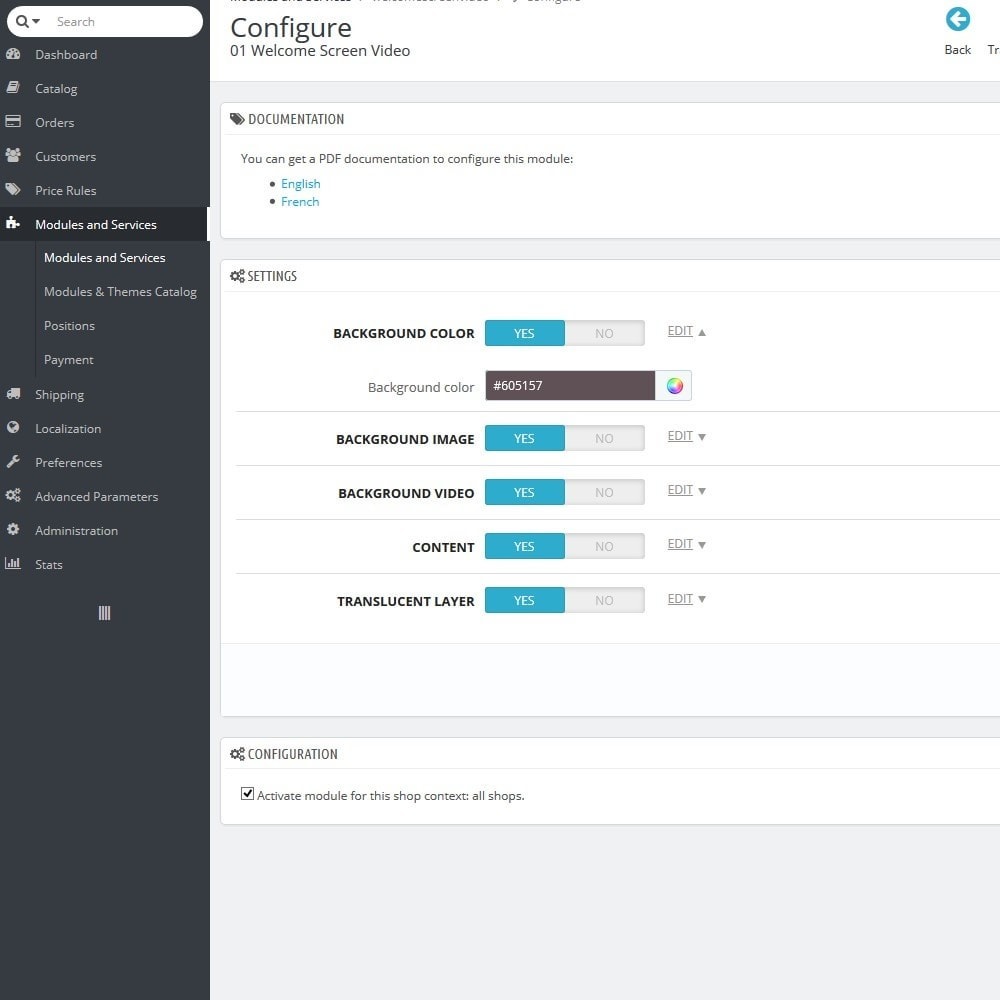Click the Stats bar chart icon
Image resolution: width=1000 pixels, height=1000 pixels.
[x=13, y=563]
